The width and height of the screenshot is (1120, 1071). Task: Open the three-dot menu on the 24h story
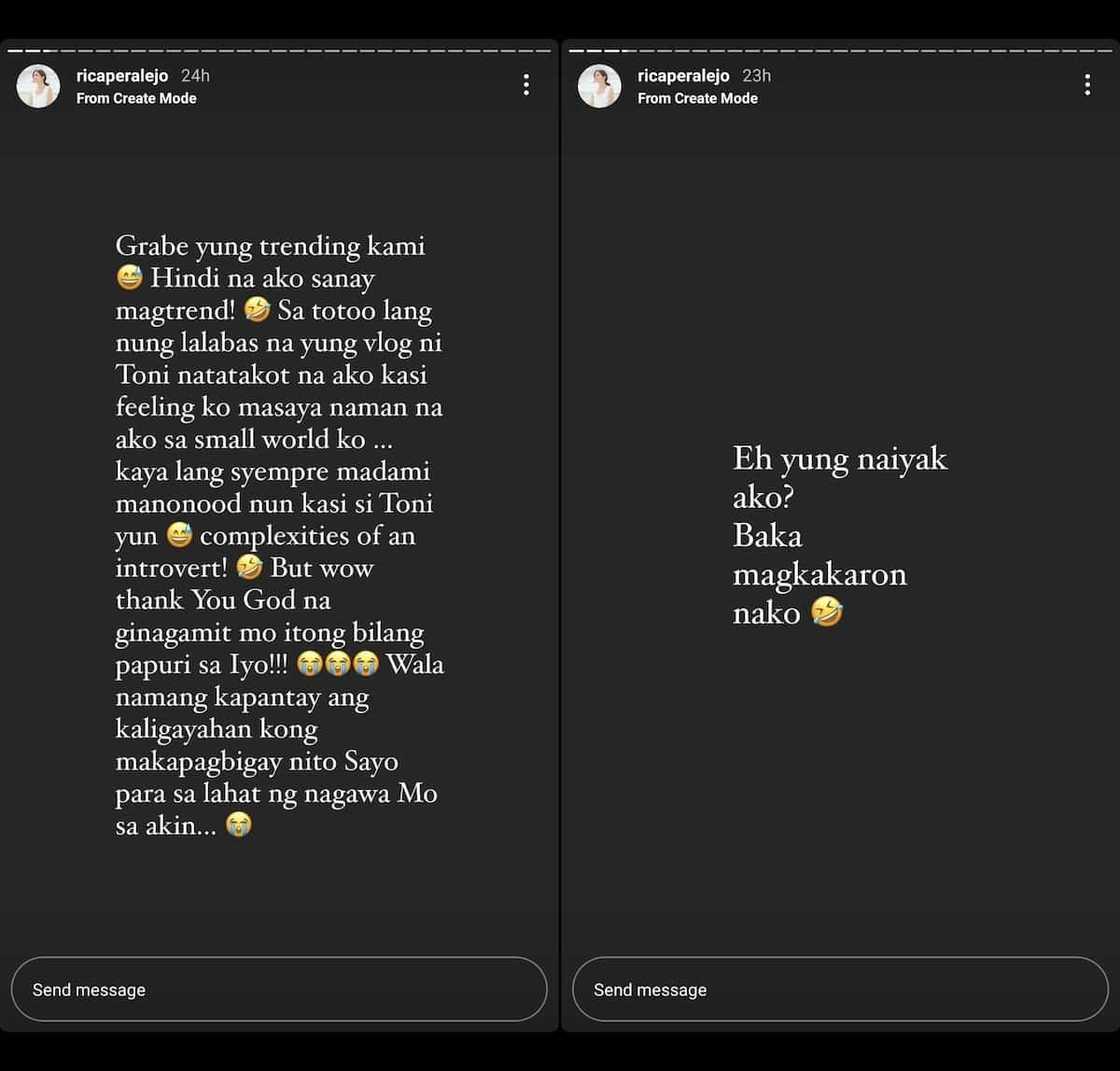click(526, 85)
